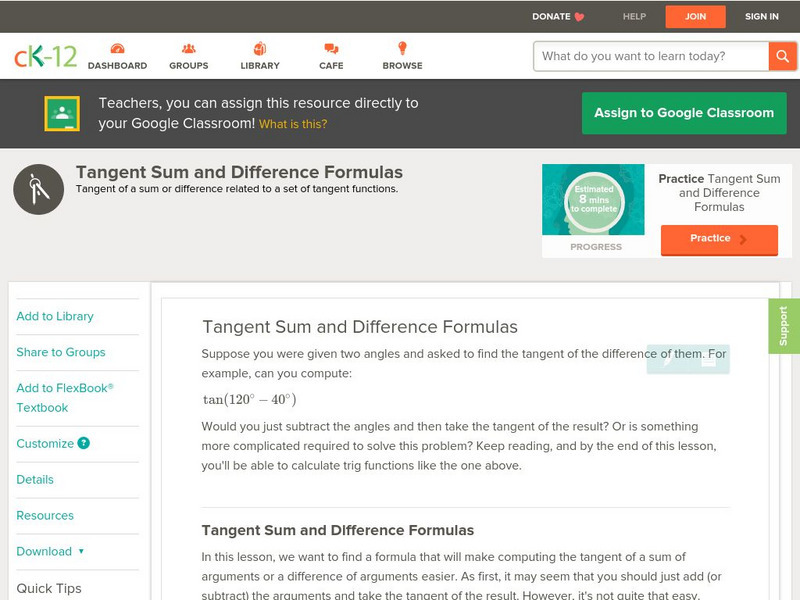This screenshot has width=800, height=600.
Task: Click the bold 'Tangent Sum and Difference Formulas' section heading
Action: [338, 530]
